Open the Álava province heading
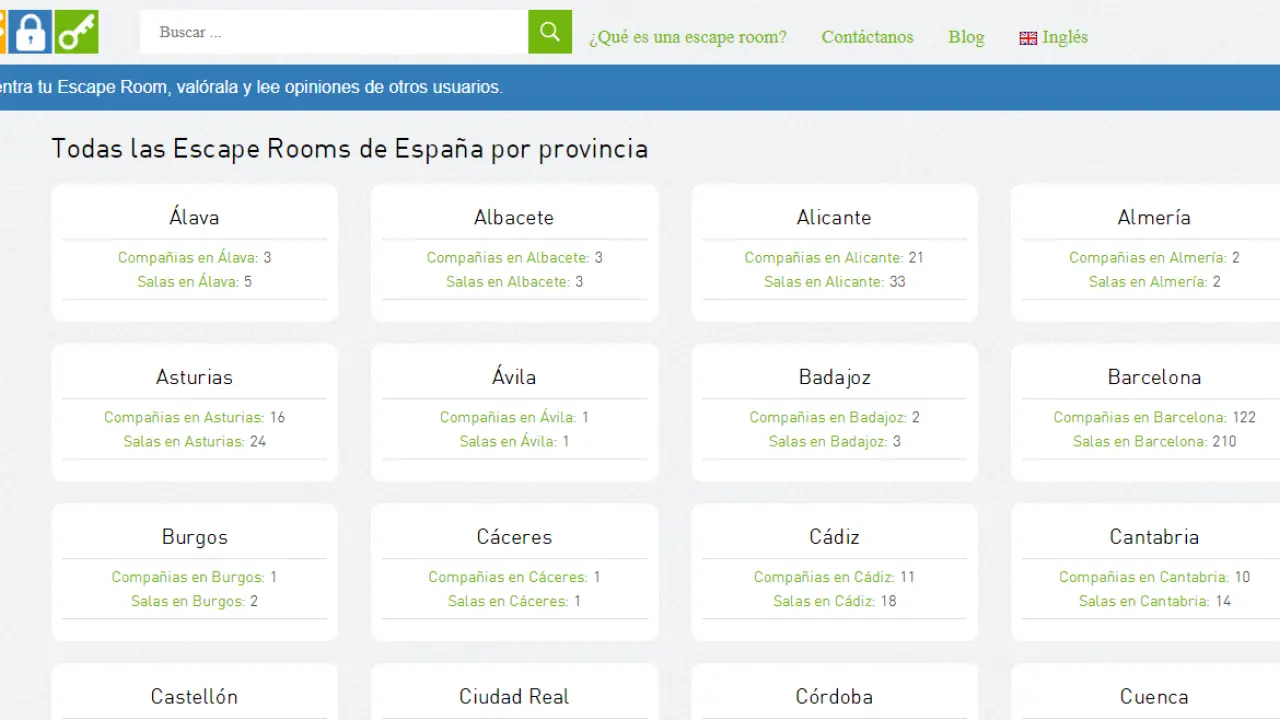The width and height of the screenshot is (1280, 720). click(x=194, y=217)
